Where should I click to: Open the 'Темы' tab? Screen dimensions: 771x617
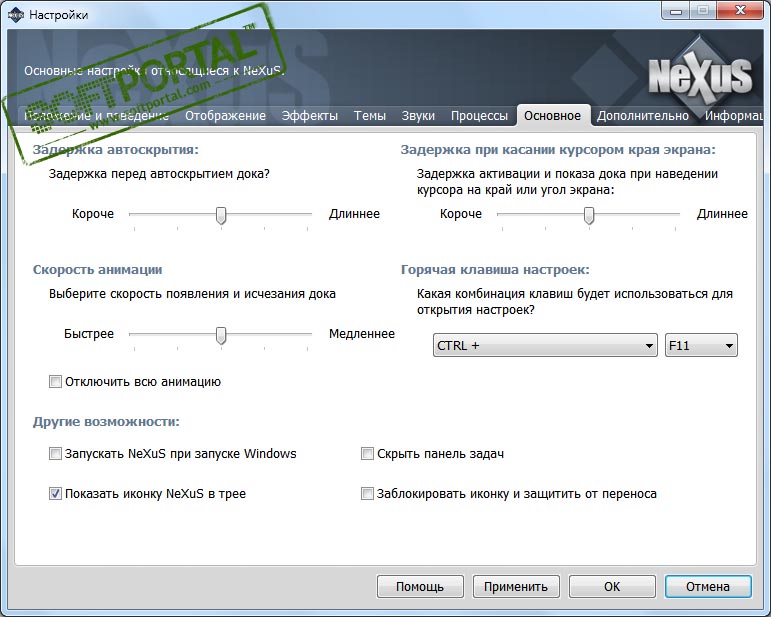(369, 116)
